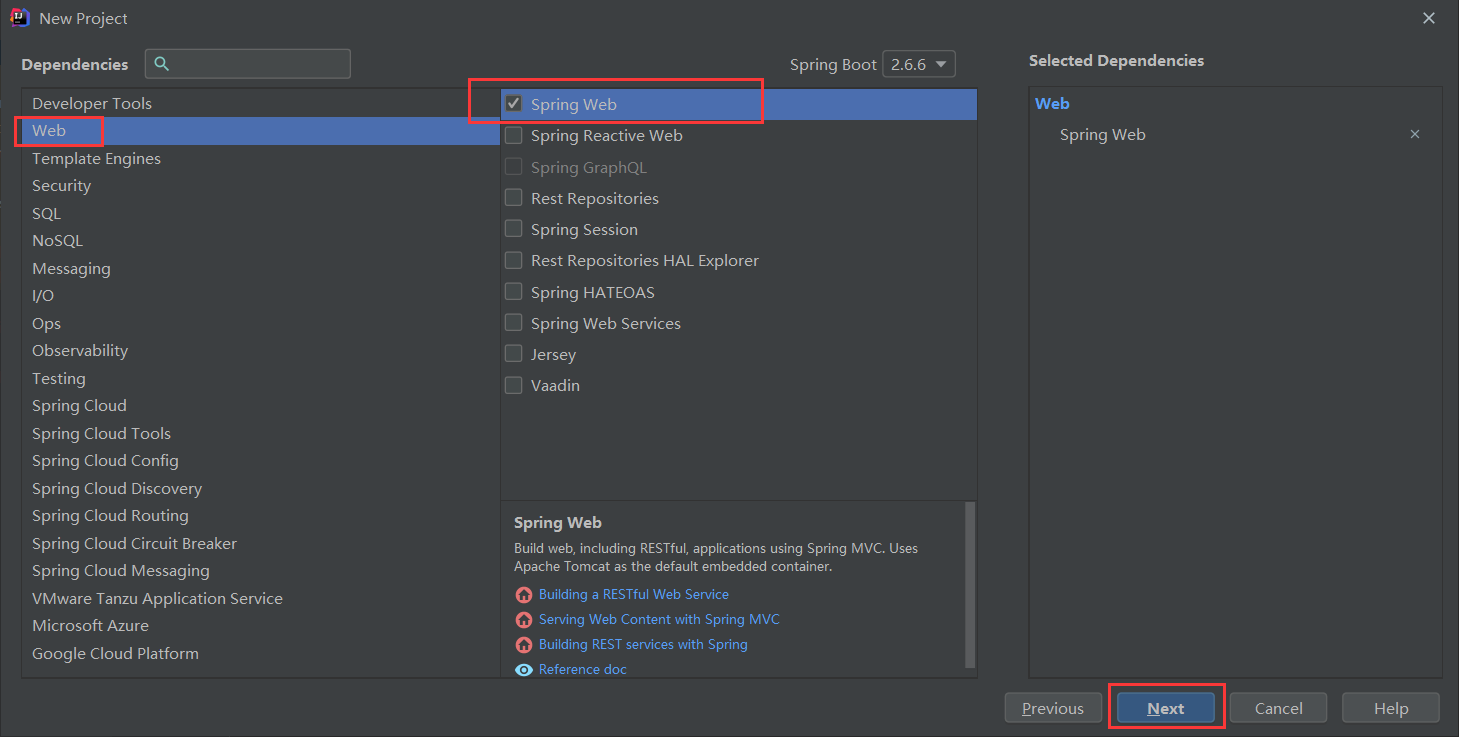Tick the Spring Web Services checkbox

point(514,323)
